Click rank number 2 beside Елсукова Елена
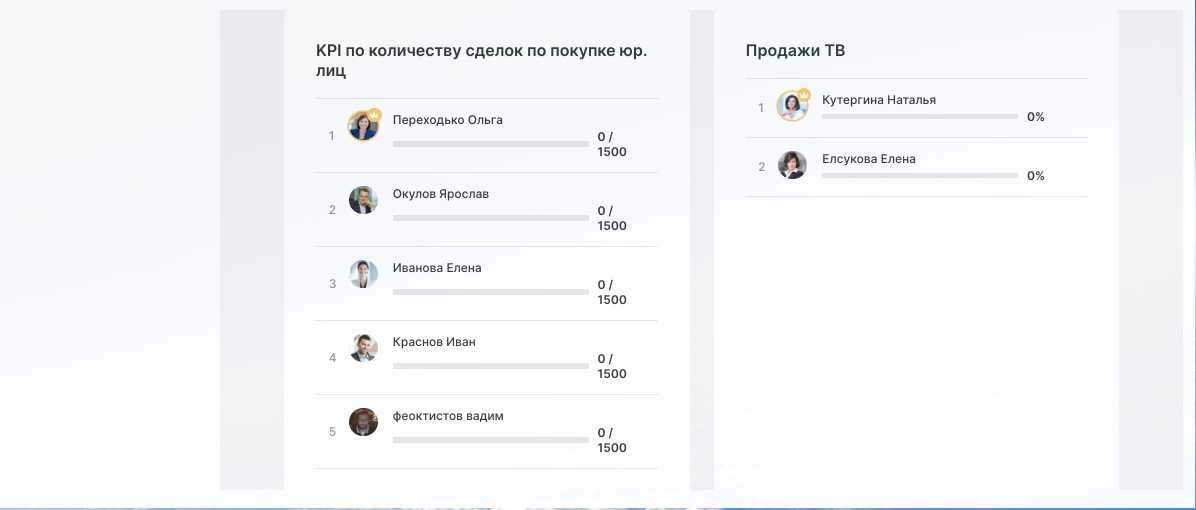 tap(761, 167)
